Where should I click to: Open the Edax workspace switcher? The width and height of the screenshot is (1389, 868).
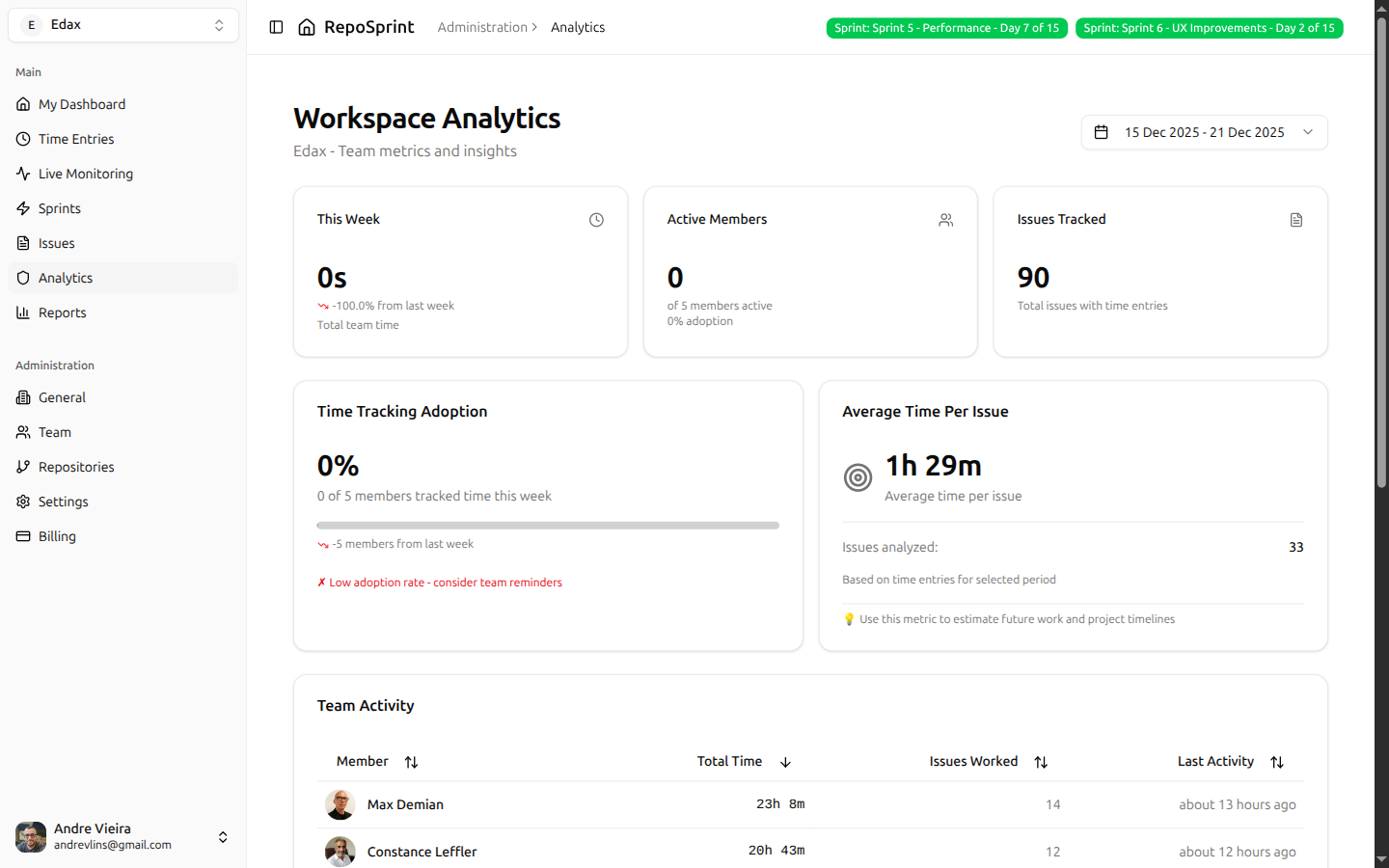click(x=123, y=24)
